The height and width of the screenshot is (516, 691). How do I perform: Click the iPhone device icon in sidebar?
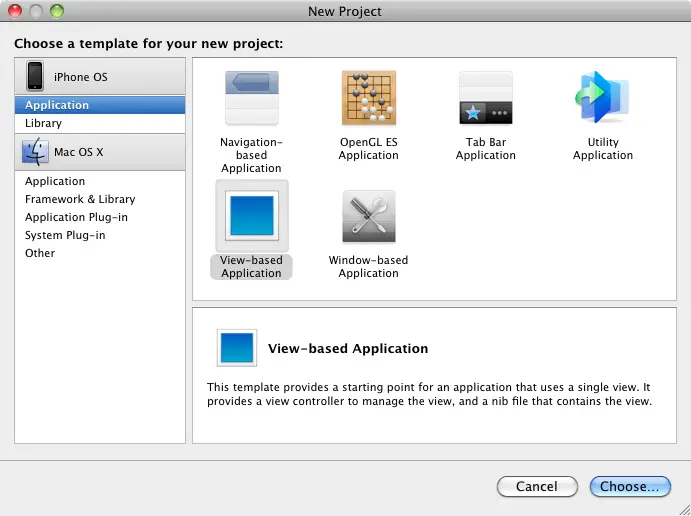click(x=35, y=76)
